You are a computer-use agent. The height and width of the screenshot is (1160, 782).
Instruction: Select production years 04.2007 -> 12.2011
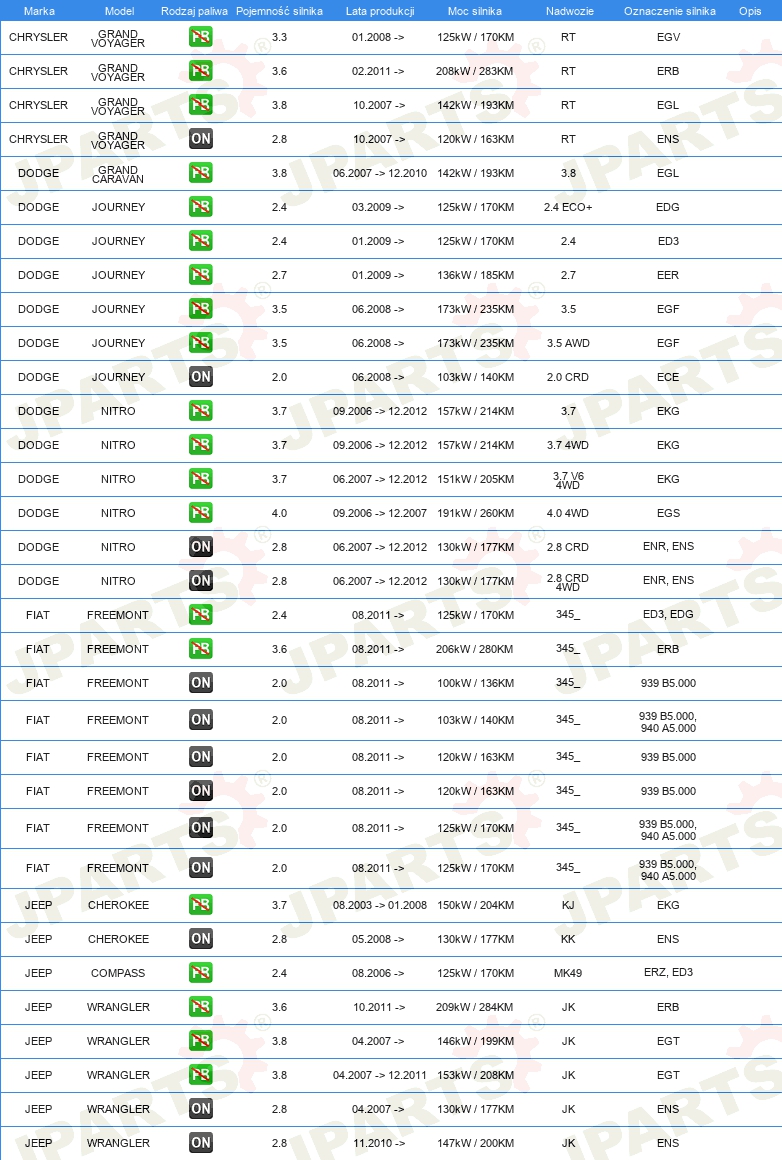[380, 1076]
